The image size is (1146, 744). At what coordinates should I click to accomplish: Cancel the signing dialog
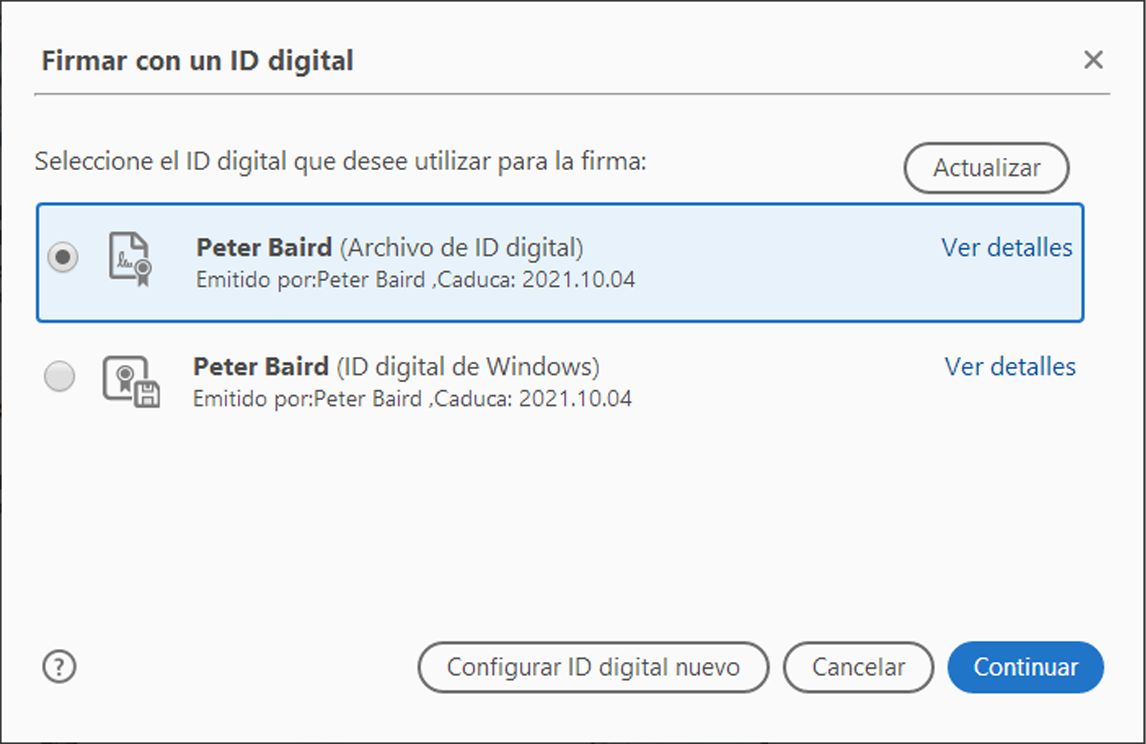[x=858, y=667]
